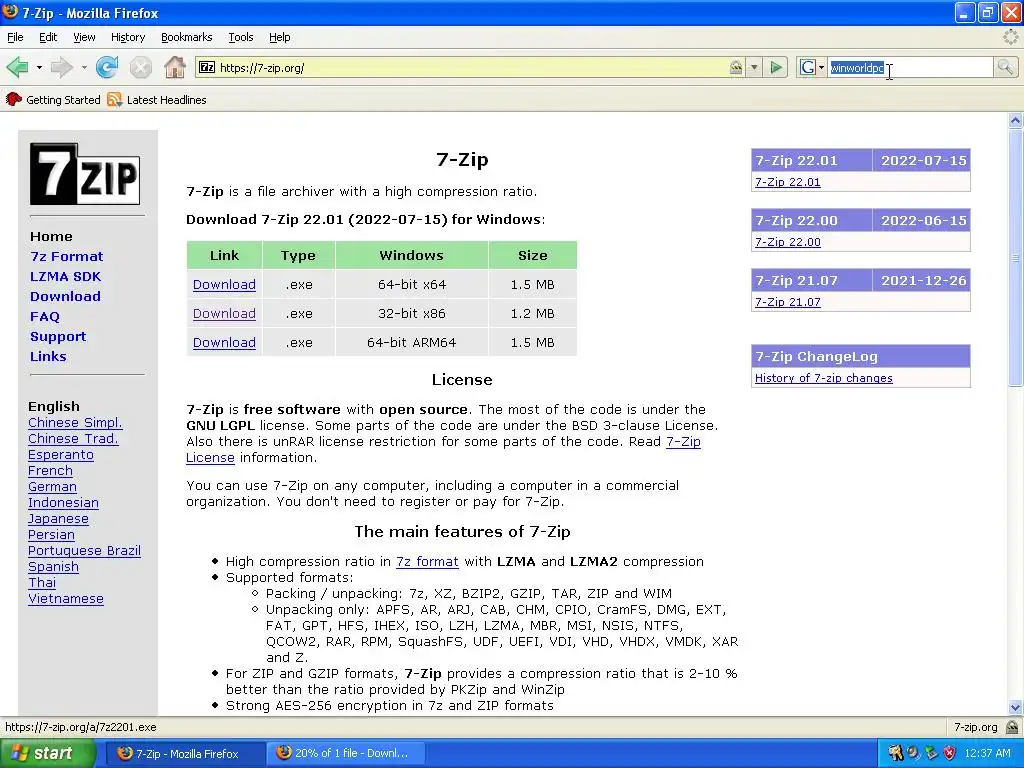Click the 7-zip.org status bar label
The image size is (1024, 768).
(x=975, y=727)
